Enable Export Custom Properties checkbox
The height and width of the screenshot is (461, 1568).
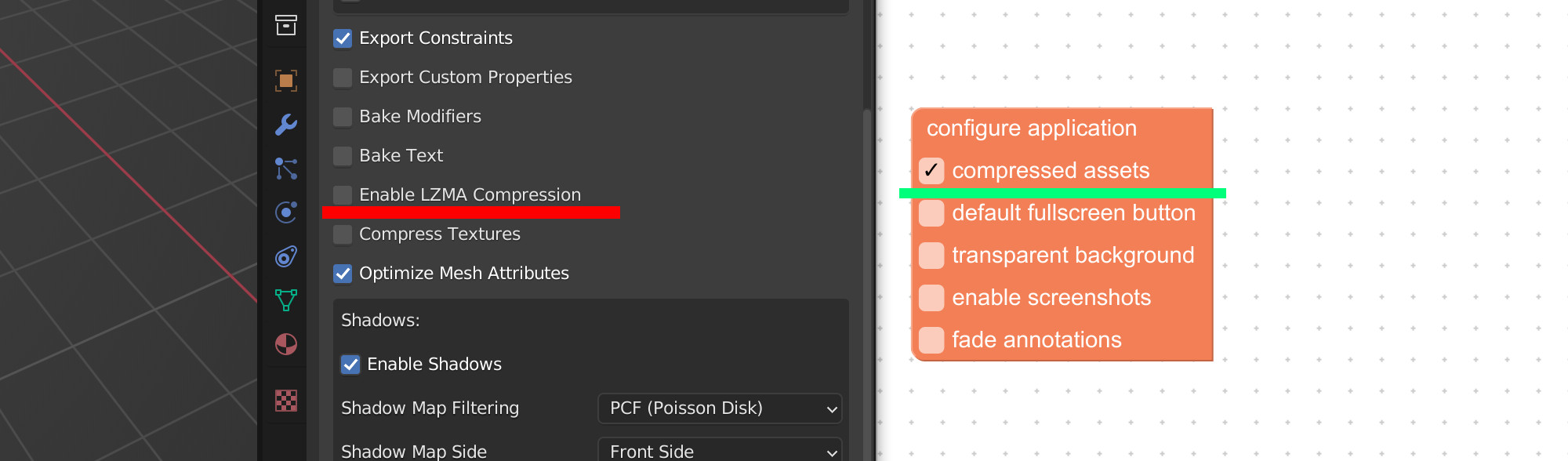pyautogui.click(x=343, y=78)
